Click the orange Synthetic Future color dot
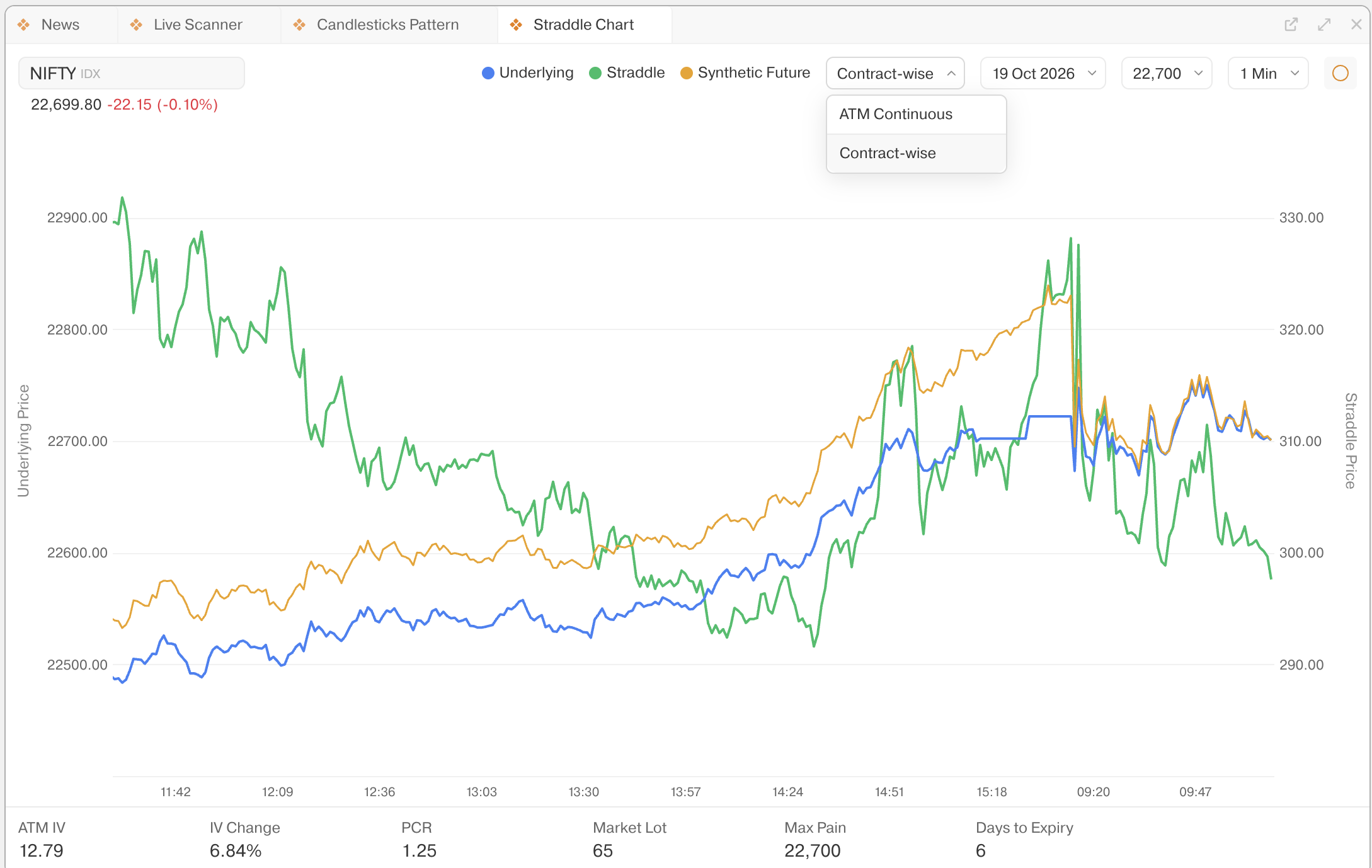Image resolution: width=1372 pixels, height=868 pixels. click(686, 73)
